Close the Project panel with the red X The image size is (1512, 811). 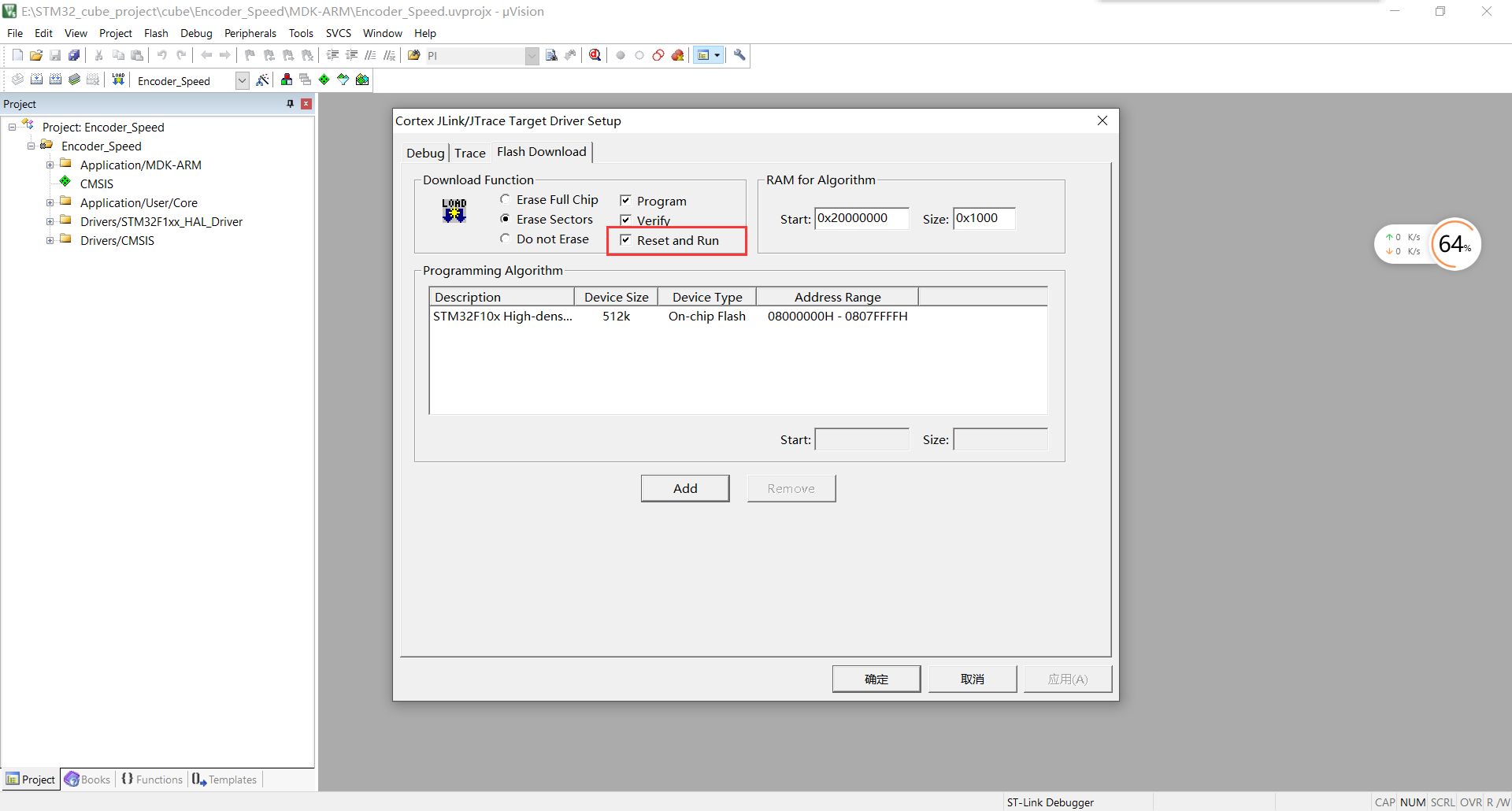click(306, 104)
